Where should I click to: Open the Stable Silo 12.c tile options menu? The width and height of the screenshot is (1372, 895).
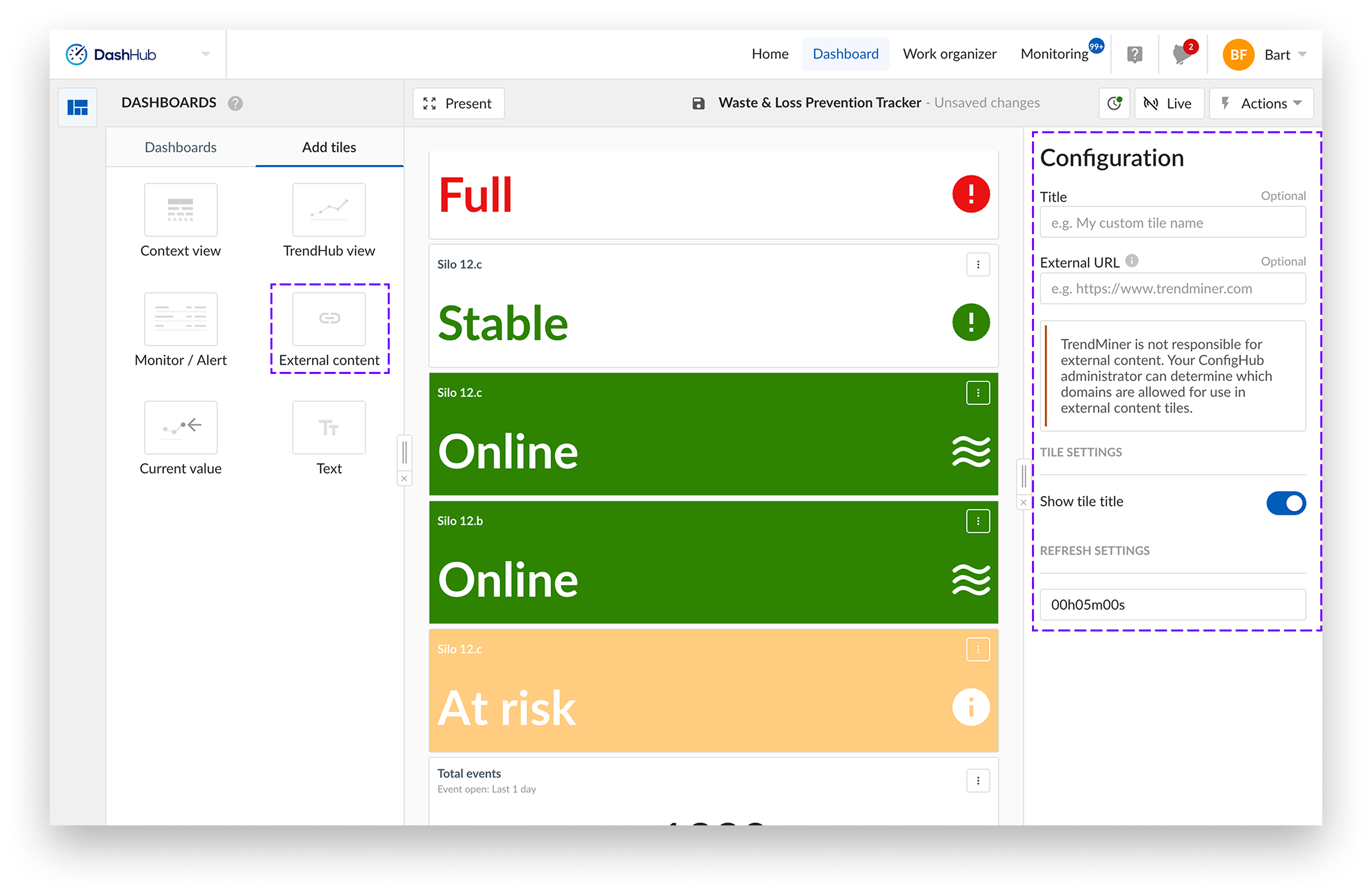978,265
